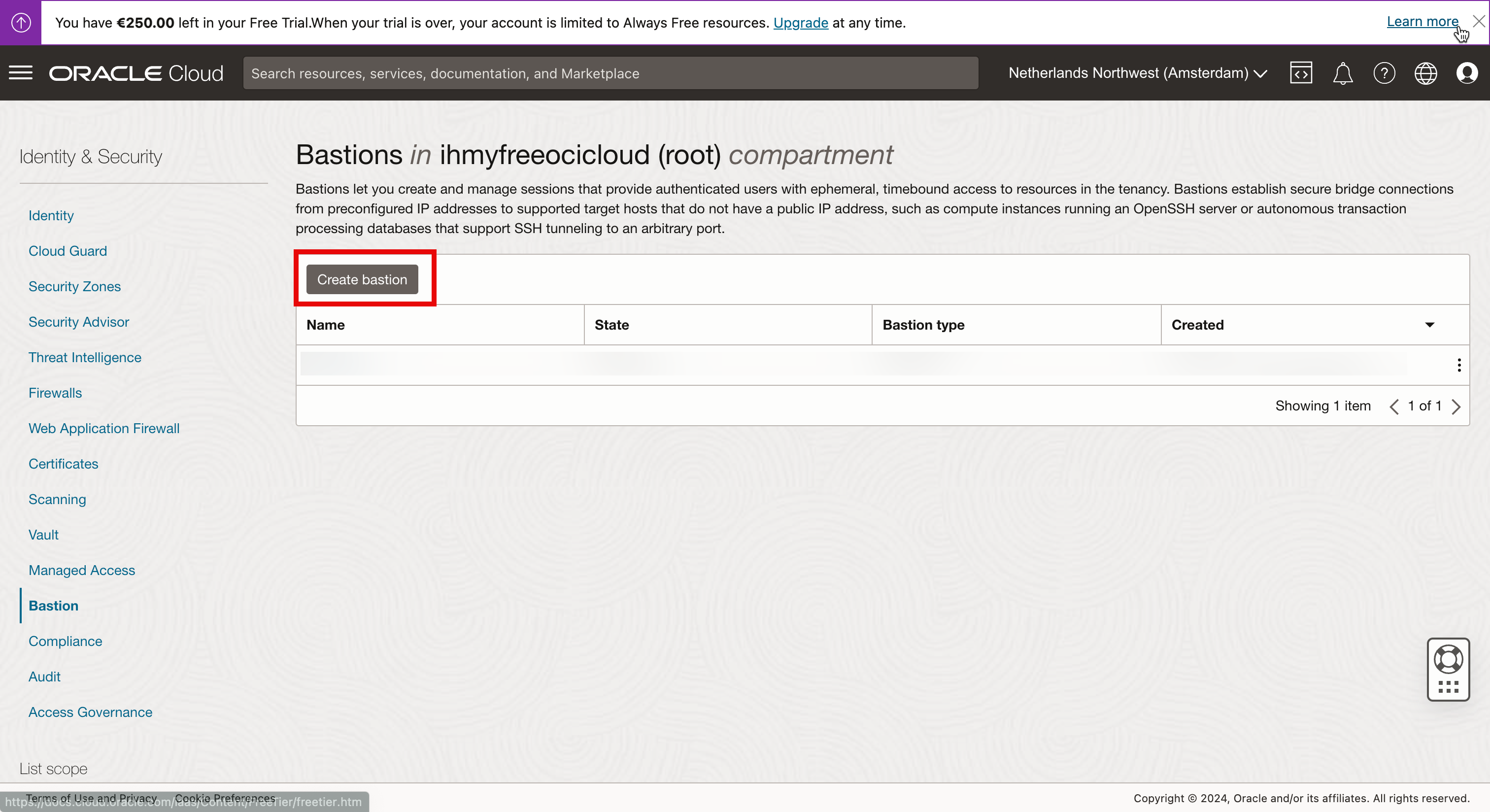Click the Create bastion button

pos(362,279)
